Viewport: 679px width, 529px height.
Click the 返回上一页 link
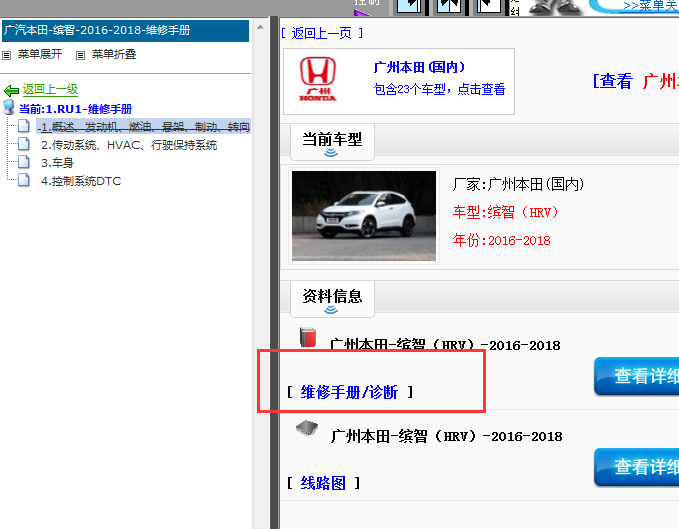(321, 33)
